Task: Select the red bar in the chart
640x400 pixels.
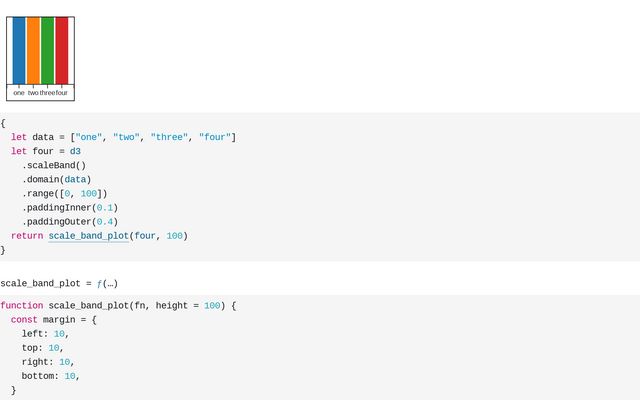Action: click(x=62, y=50)
